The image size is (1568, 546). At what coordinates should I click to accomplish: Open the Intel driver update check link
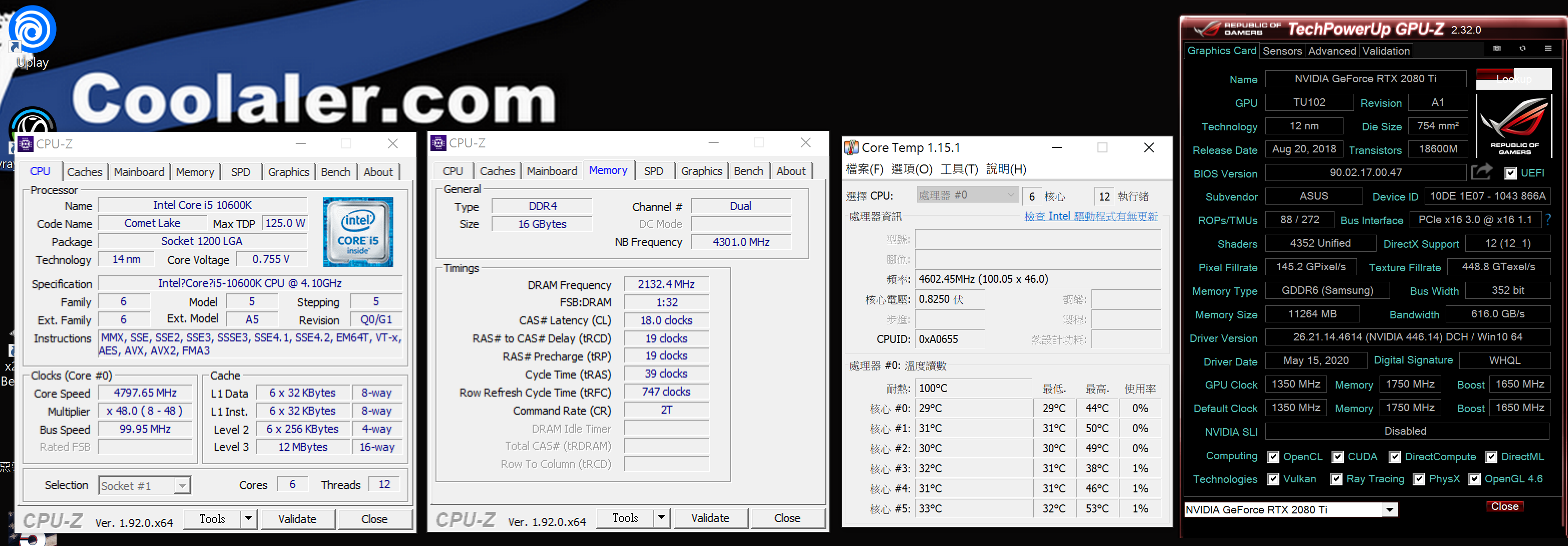pyautogui.click(x=1091, y=216)
